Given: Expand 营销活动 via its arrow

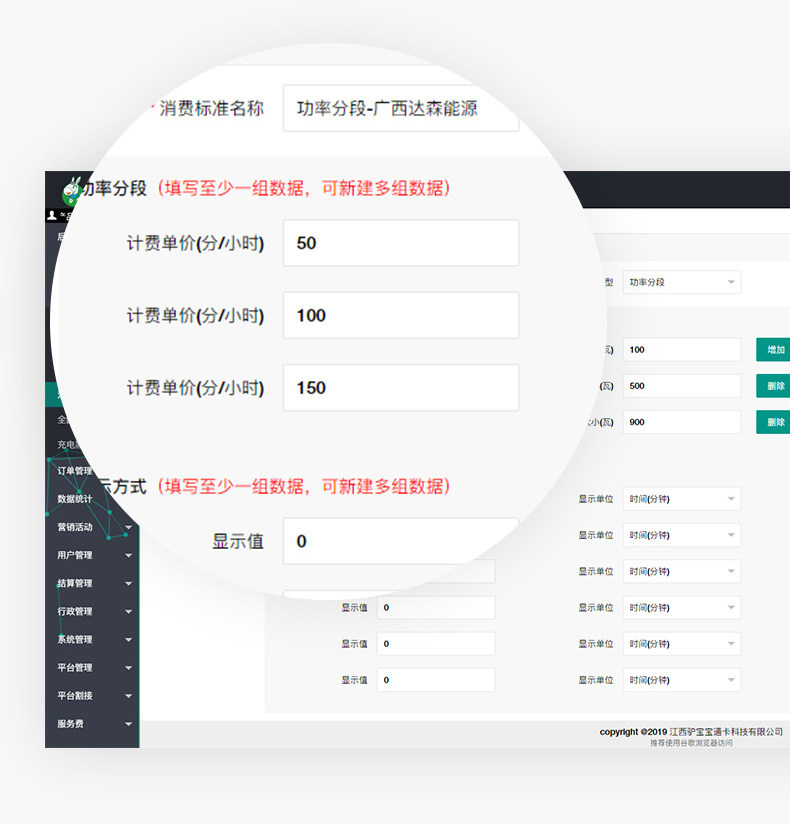Looking at the screenshot, I should click(x=129, y=527).
